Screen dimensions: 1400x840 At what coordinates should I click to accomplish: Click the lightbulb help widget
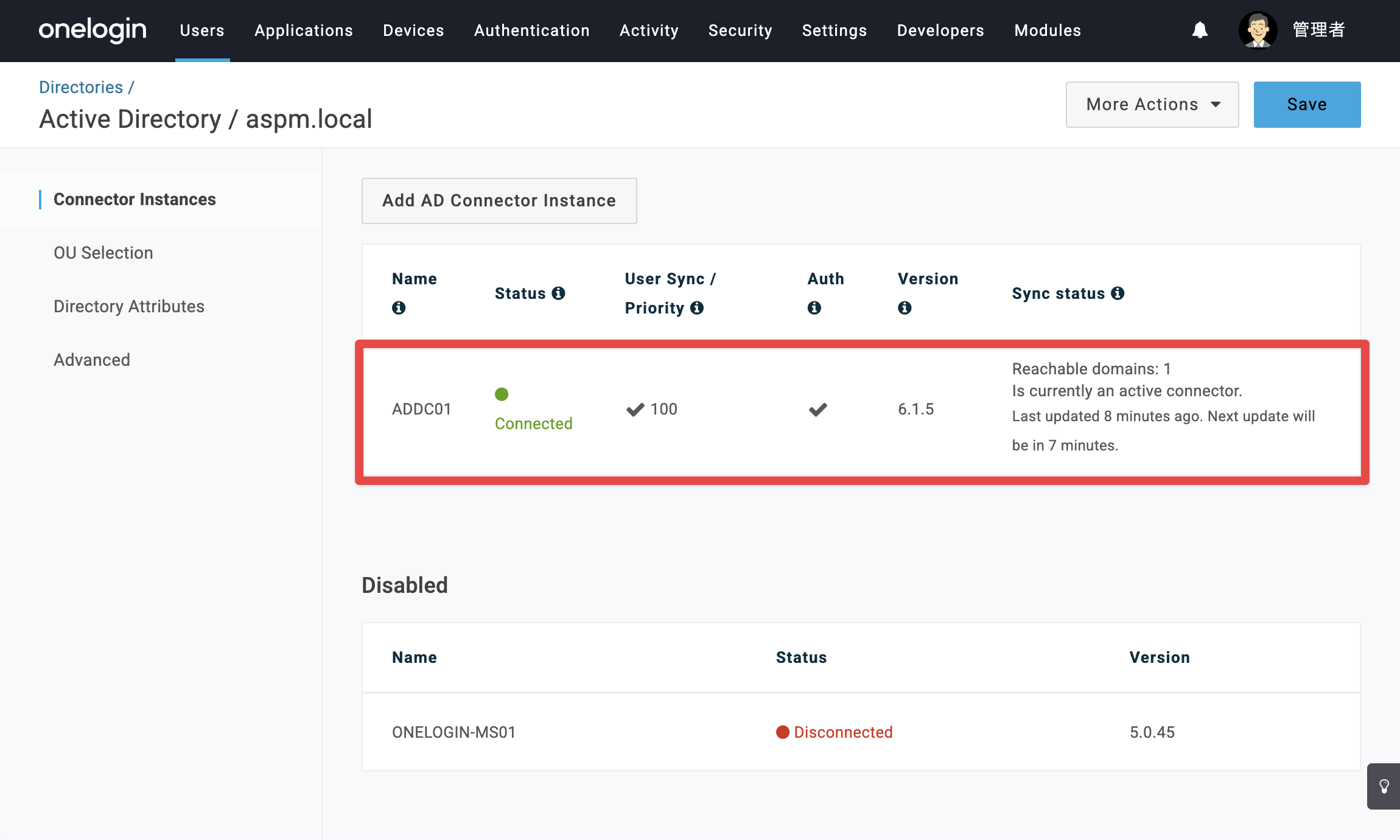tap(1384, 786)
